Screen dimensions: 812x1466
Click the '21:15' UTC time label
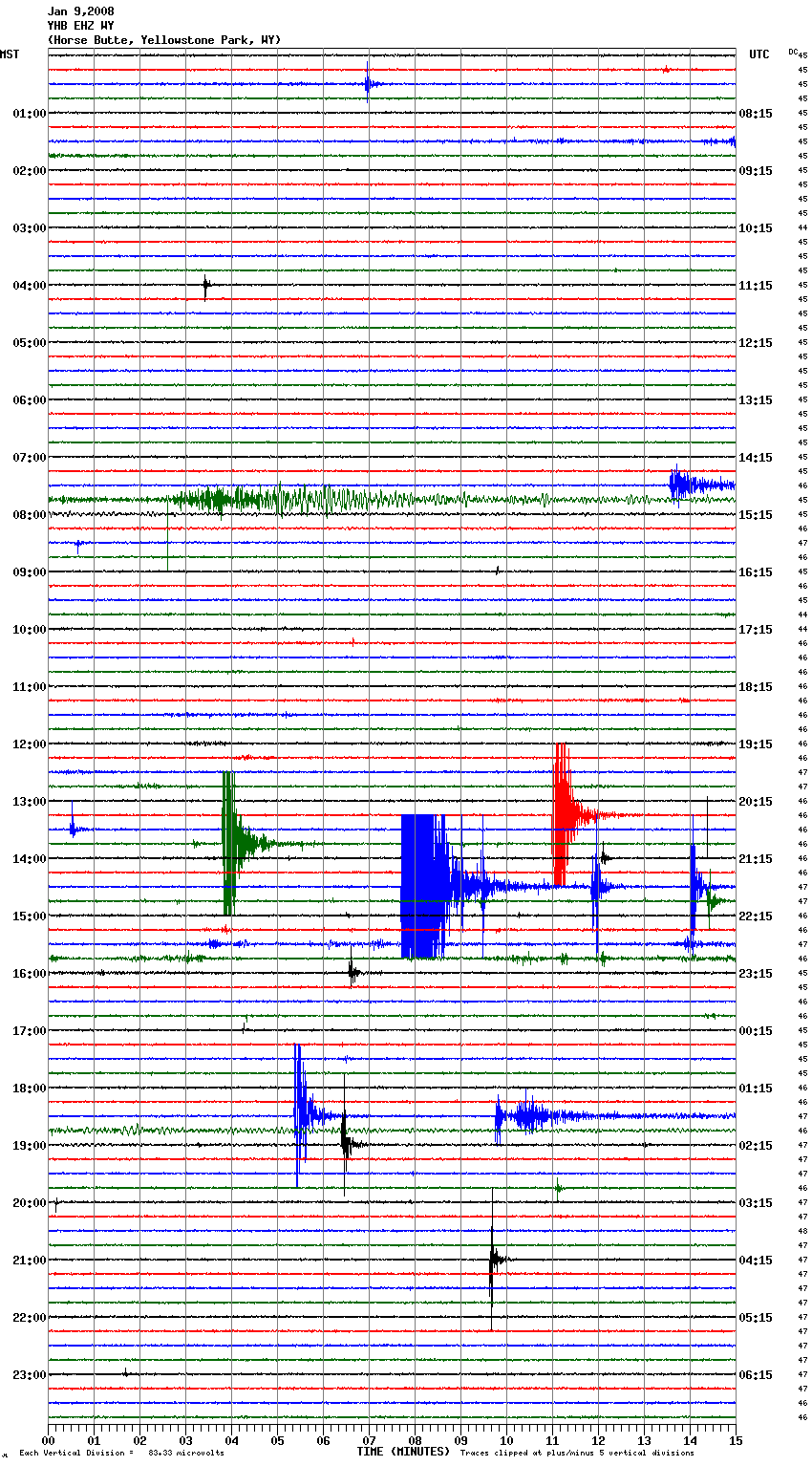pos(756,858)
